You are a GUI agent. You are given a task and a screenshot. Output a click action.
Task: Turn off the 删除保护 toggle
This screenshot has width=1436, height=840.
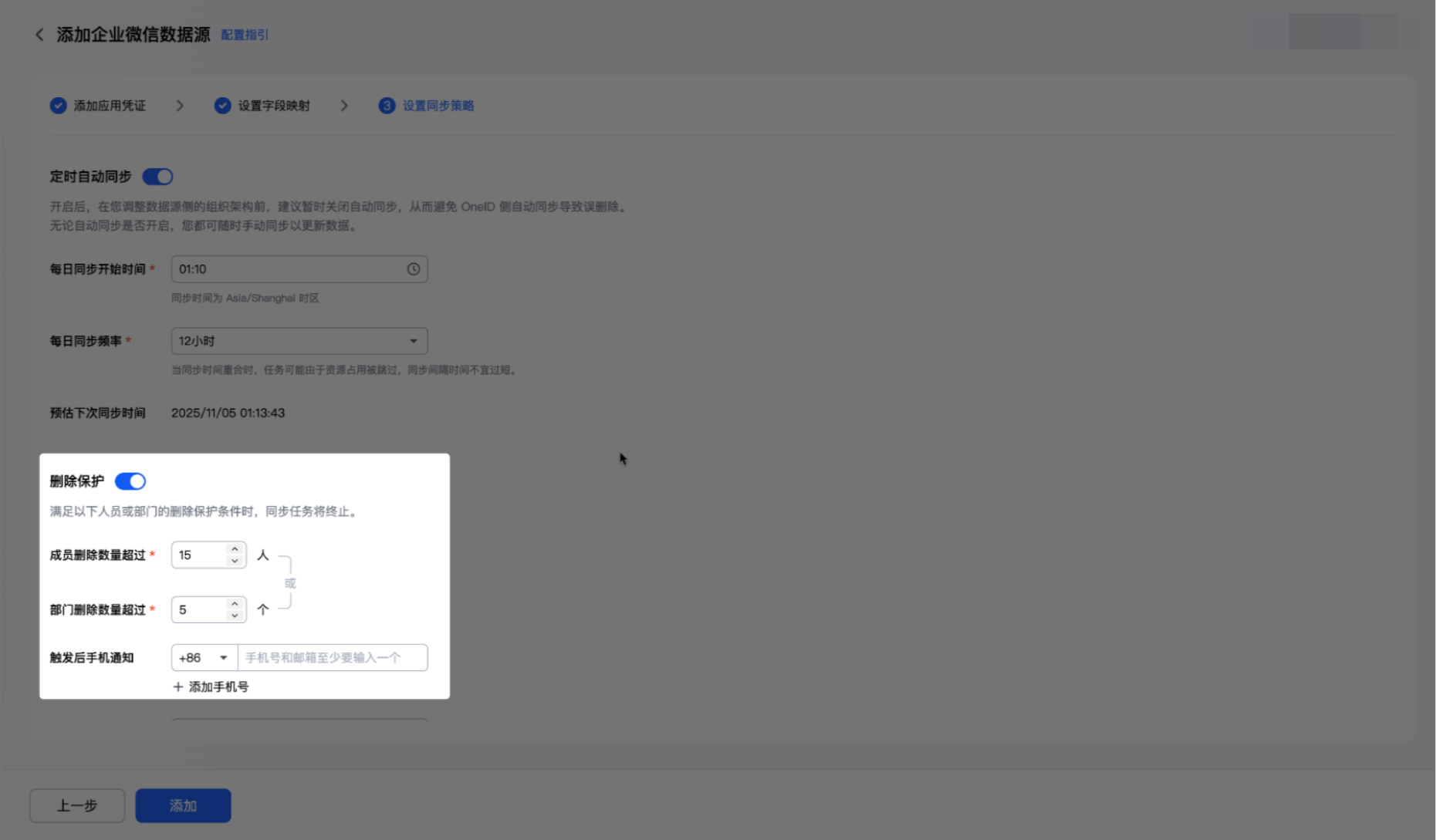pos(130,481)
